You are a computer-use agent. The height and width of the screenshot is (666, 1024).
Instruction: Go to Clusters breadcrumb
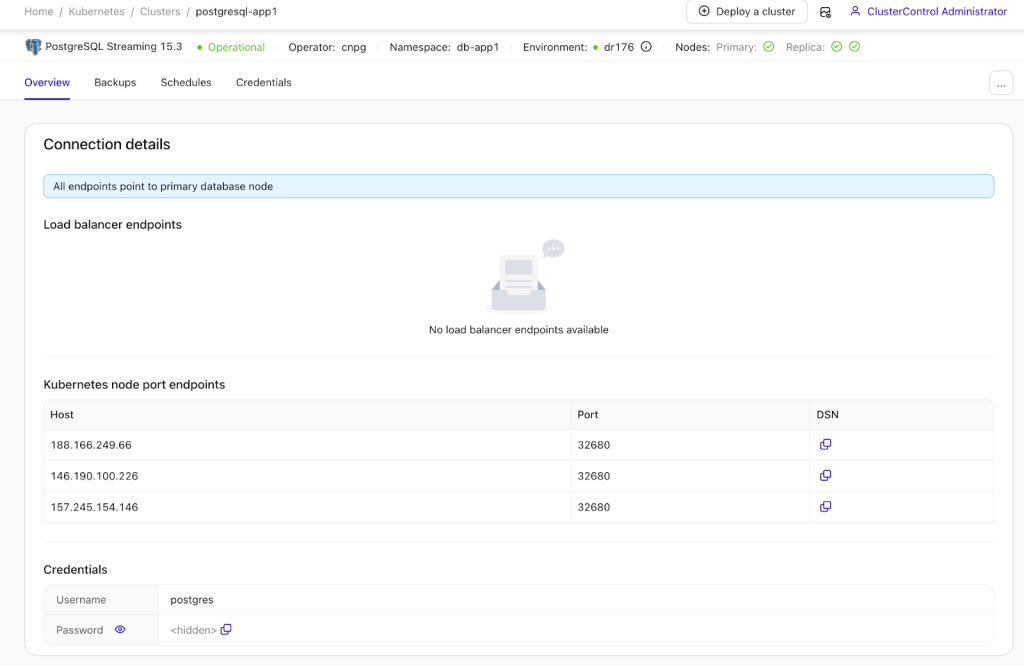[160, 12]
